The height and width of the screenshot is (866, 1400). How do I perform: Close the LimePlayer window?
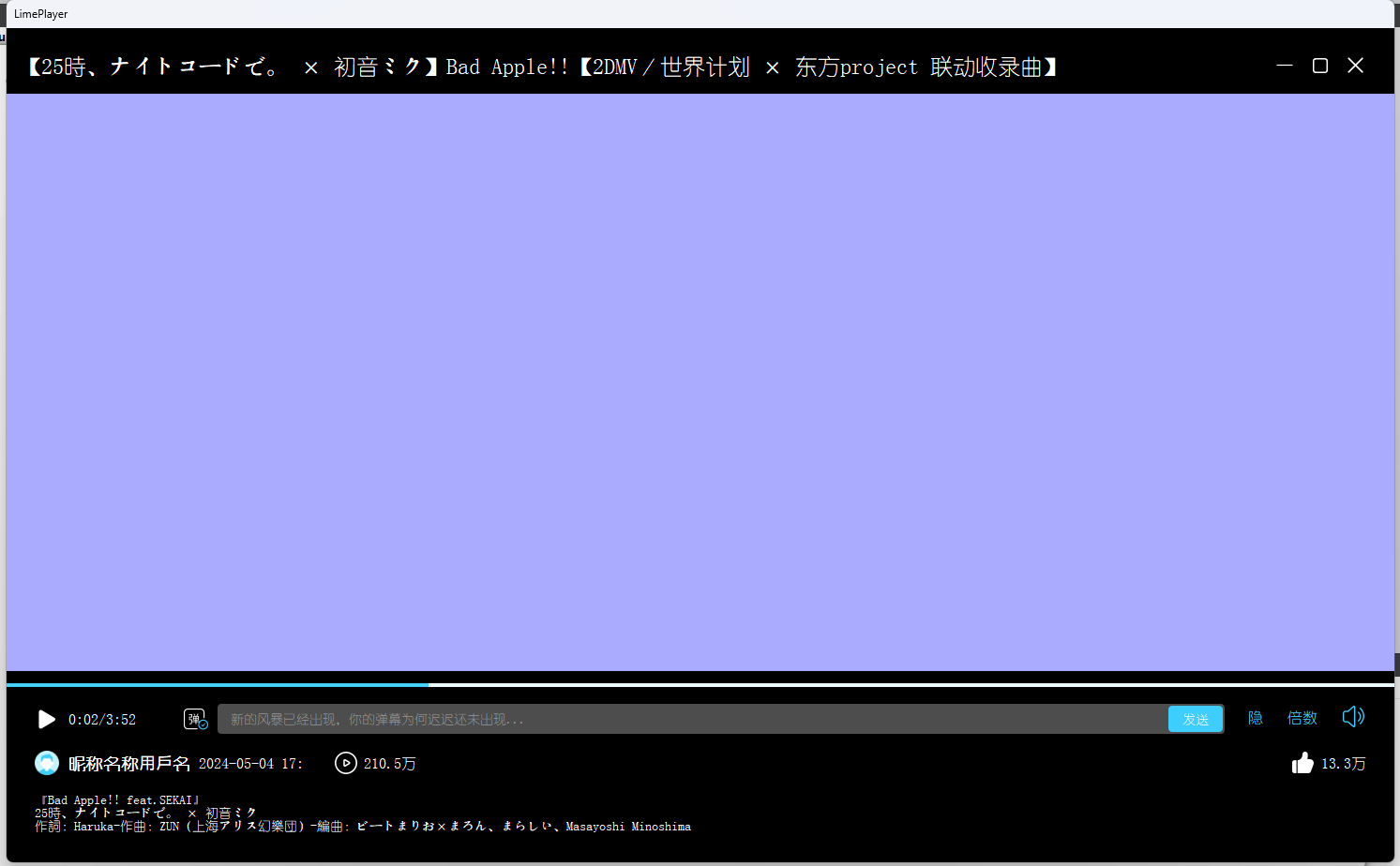coord(1355,66)
